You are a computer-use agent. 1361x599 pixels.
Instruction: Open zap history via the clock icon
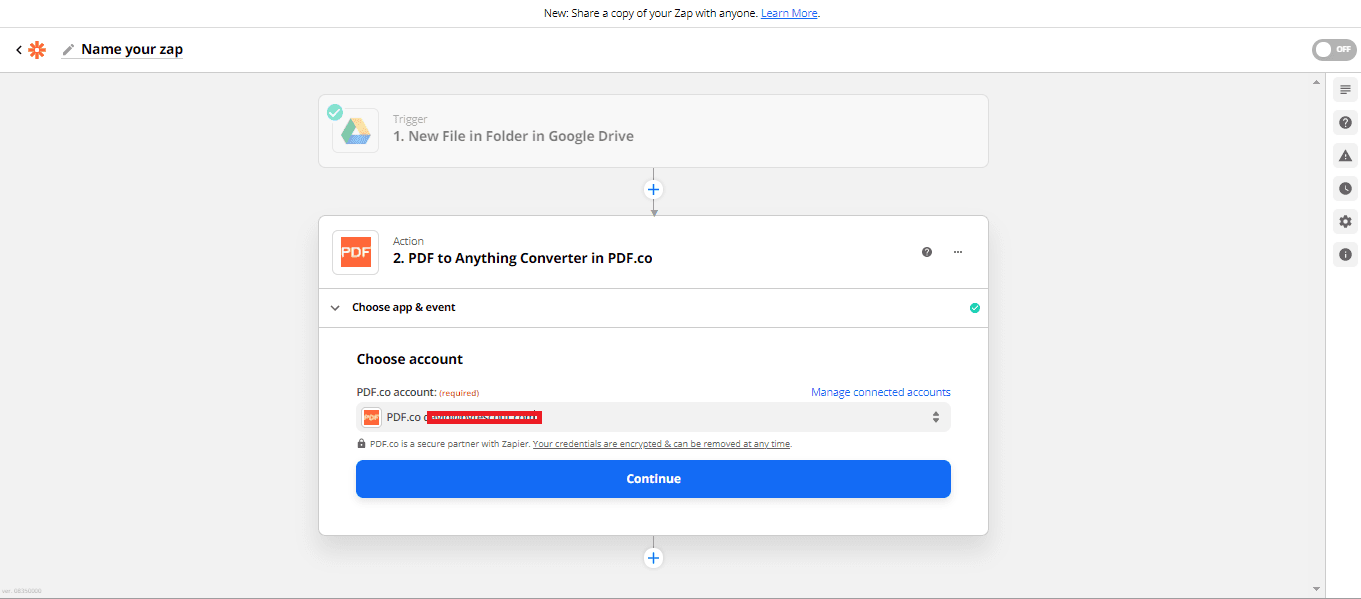pos(1345,188)
